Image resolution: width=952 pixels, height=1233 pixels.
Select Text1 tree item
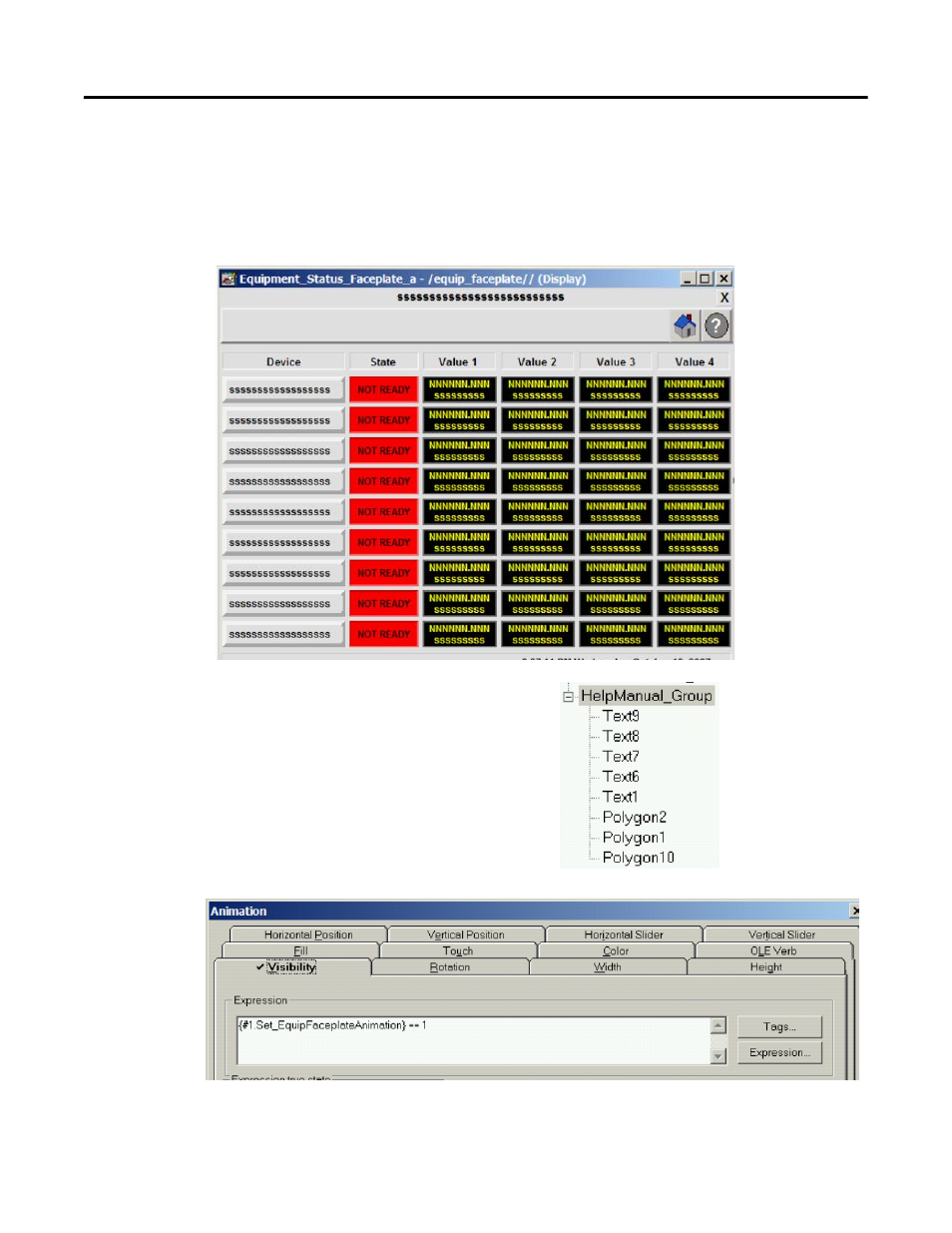(620, 797)
